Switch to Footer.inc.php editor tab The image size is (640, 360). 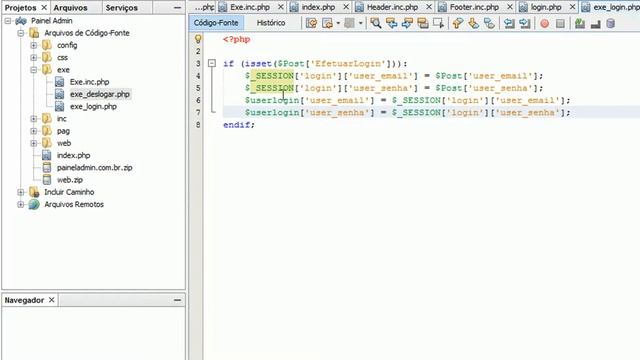point(474,7)
